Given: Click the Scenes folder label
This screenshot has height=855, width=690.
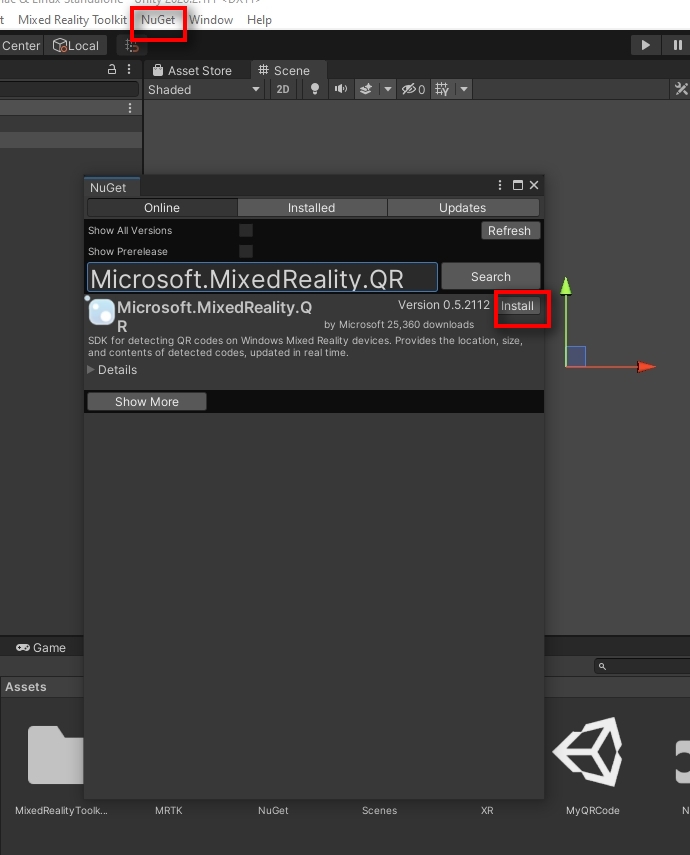Looking at the screenshot, I should [380, 810].
